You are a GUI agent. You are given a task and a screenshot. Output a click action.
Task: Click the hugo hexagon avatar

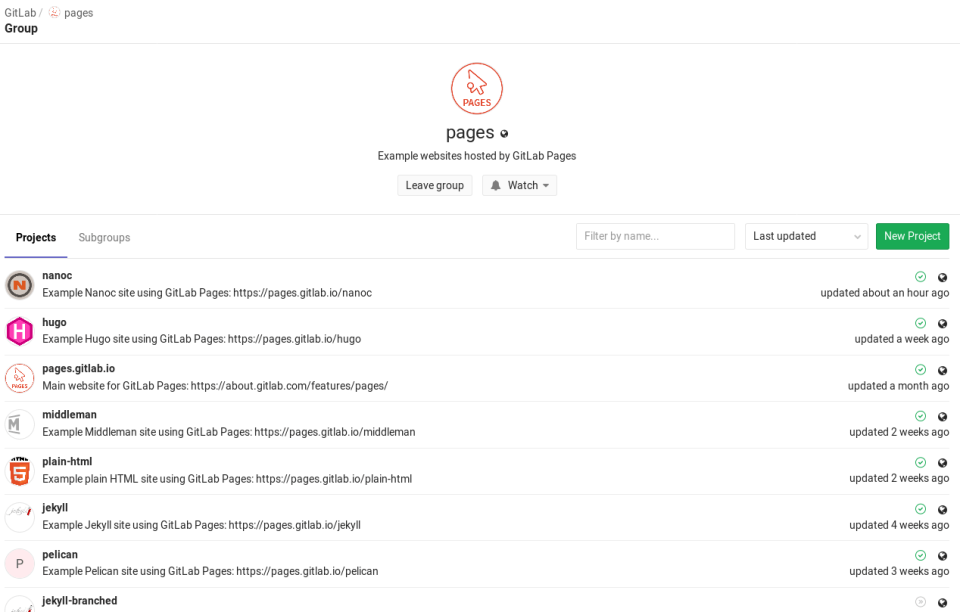19,331
